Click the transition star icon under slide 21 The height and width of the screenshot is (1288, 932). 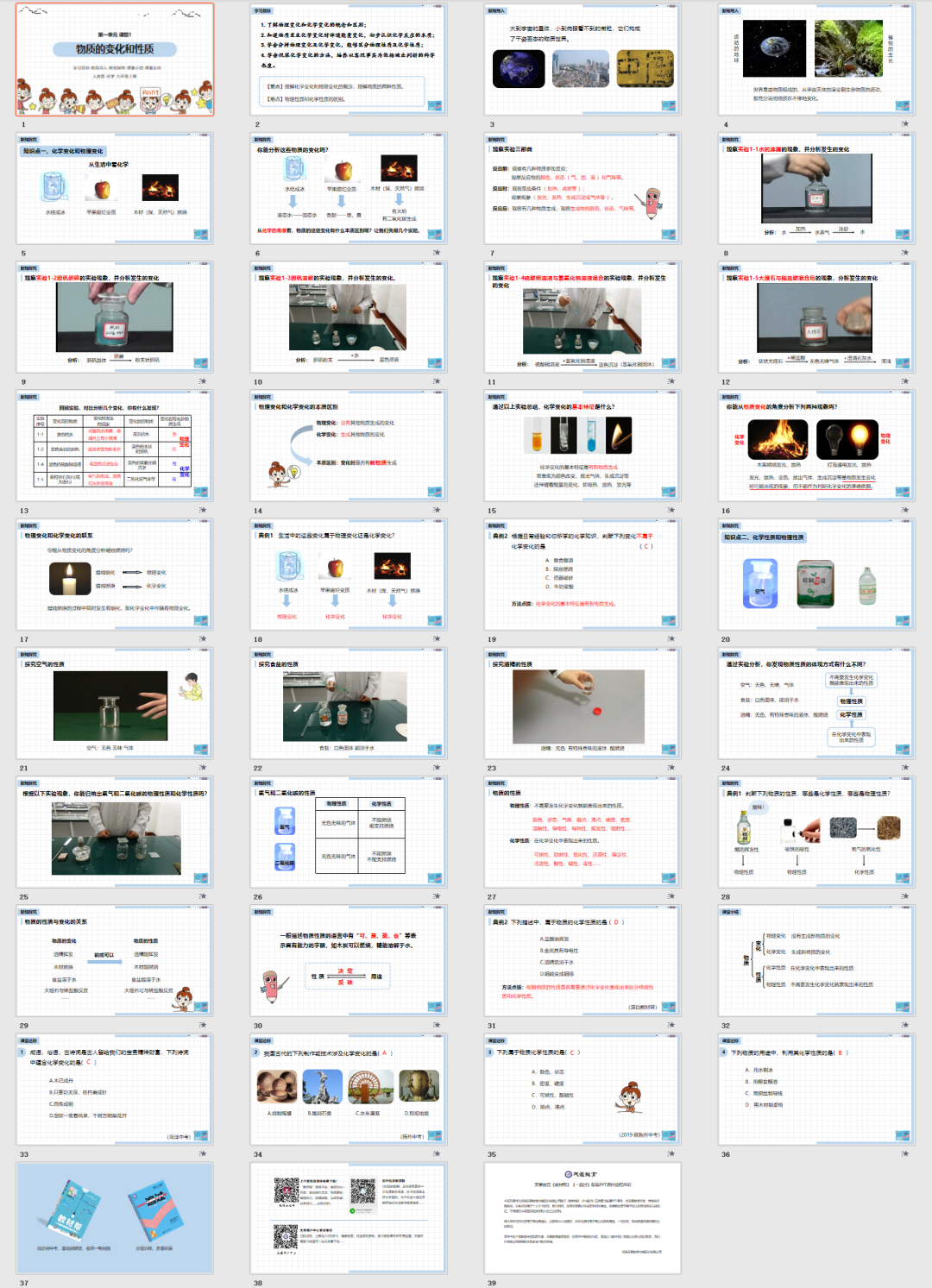(x=203, y=768)
